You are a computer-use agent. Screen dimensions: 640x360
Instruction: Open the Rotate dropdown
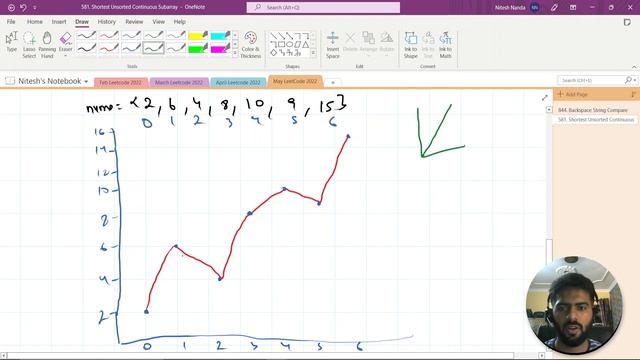pyautogui.click(x=387, y=44)
